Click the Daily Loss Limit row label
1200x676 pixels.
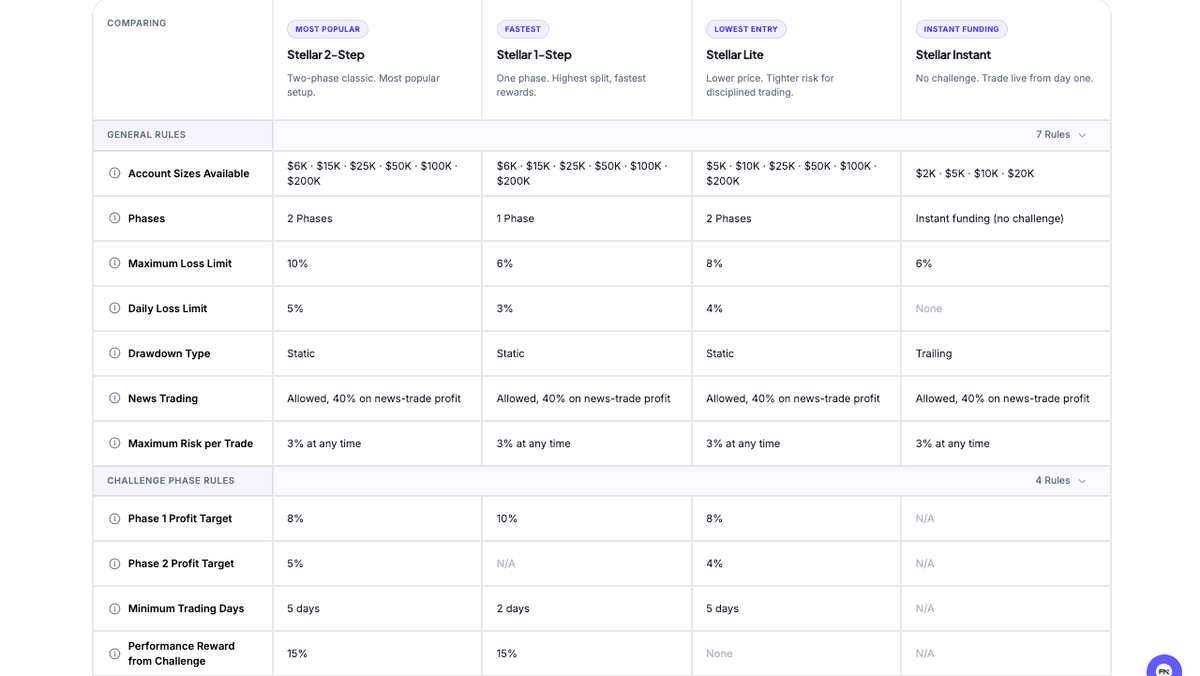pos(167,308)
